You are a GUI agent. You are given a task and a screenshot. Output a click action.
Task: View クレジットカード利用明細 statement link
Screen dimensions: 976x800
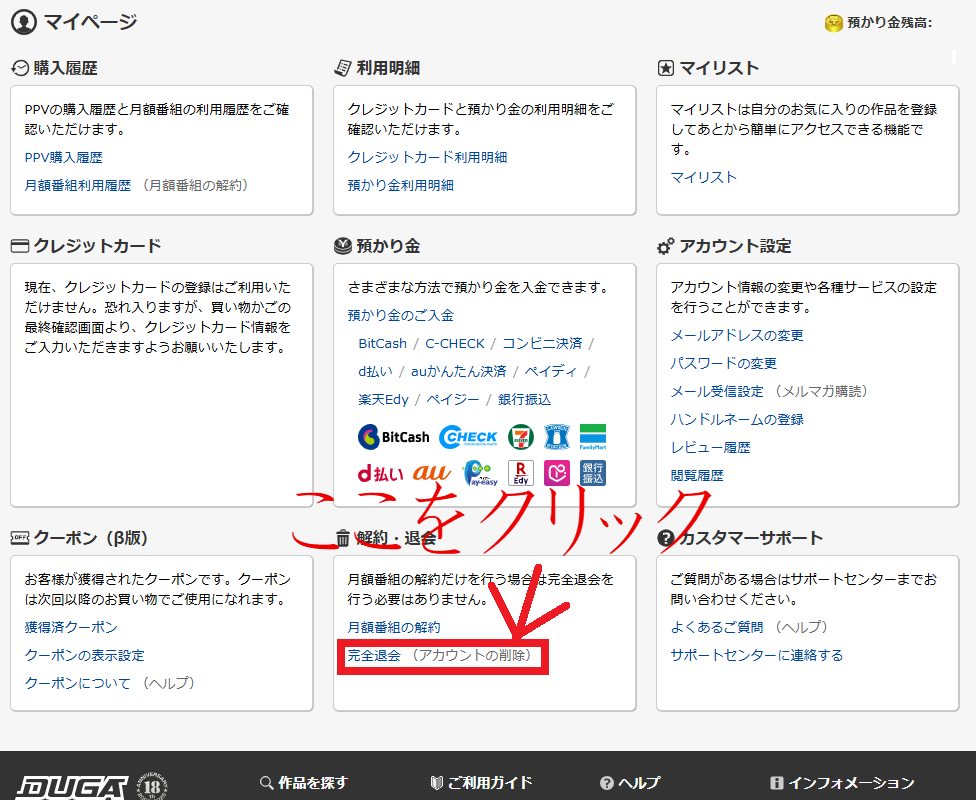427,157
